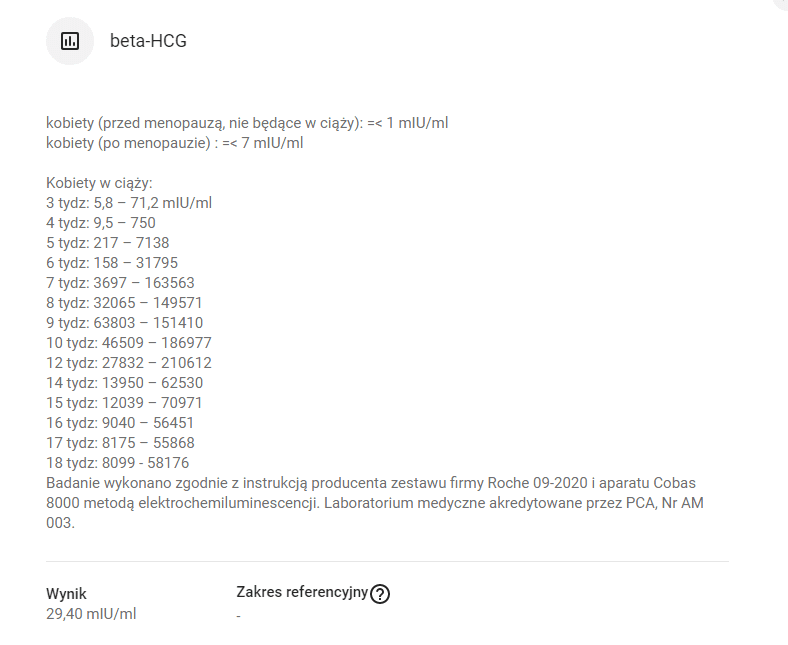The image size is (788, 645).
Task: Click the '7 tydz: 3697 – 163563' row
Action: click(x=120, y=283)
